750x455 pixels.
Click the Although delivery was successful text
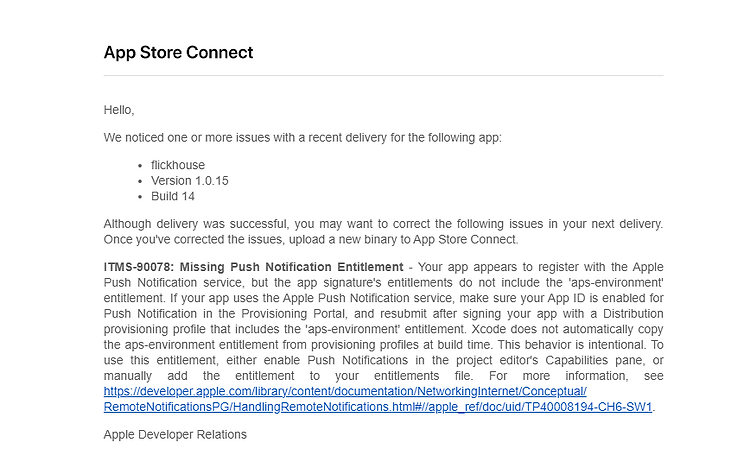pyautogui.click(x=196, y=224)
